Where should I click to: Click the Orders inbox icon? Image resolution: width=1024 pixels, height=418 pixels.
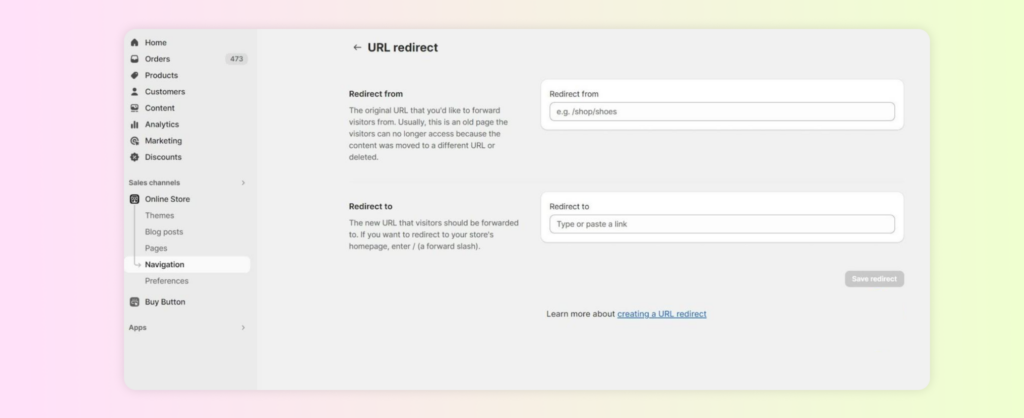coord(135,59)
